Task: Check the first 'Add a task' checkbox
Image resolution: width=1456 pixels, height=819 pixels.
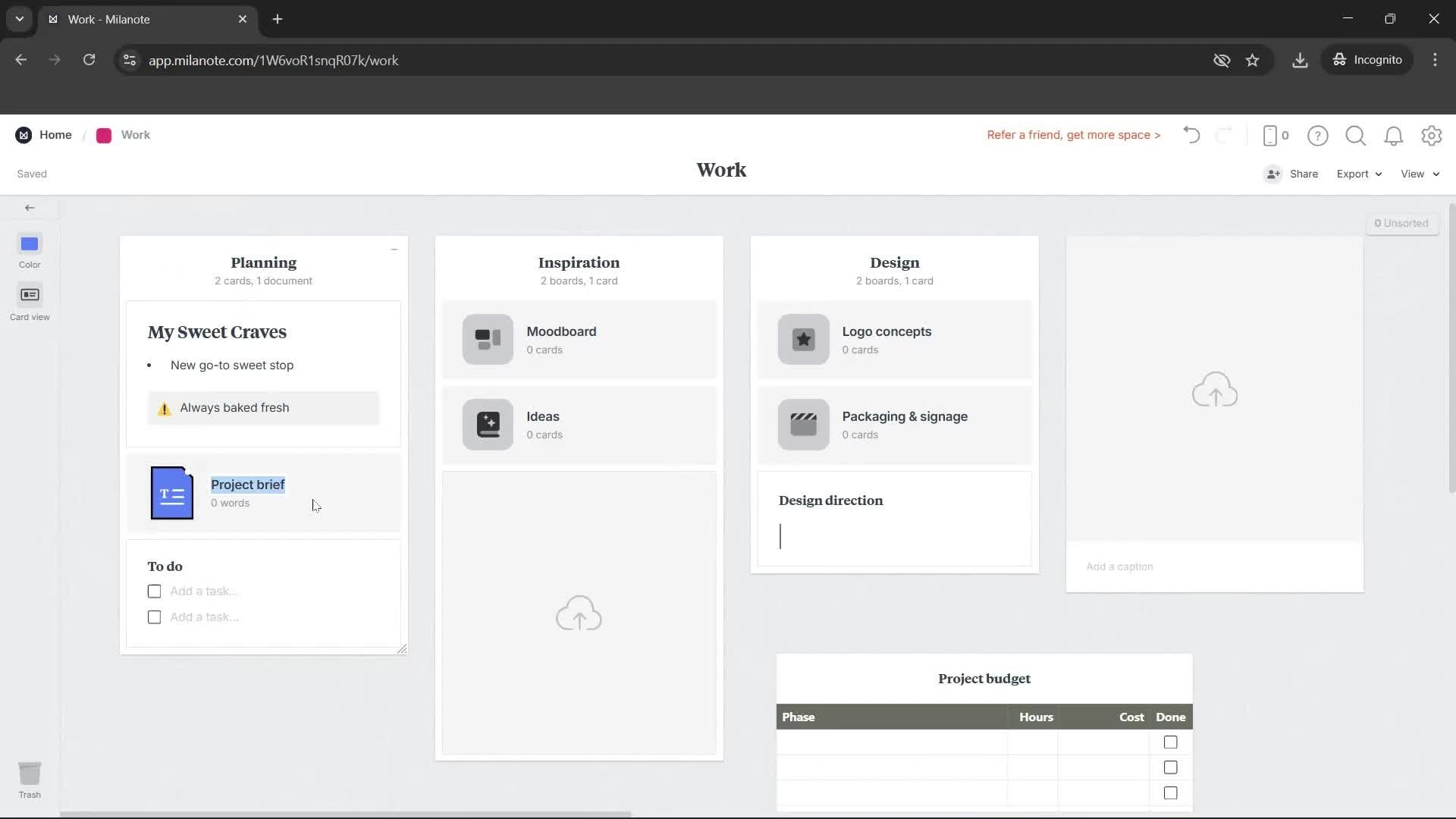Action: pyautogui.click(x=154, y=591)
